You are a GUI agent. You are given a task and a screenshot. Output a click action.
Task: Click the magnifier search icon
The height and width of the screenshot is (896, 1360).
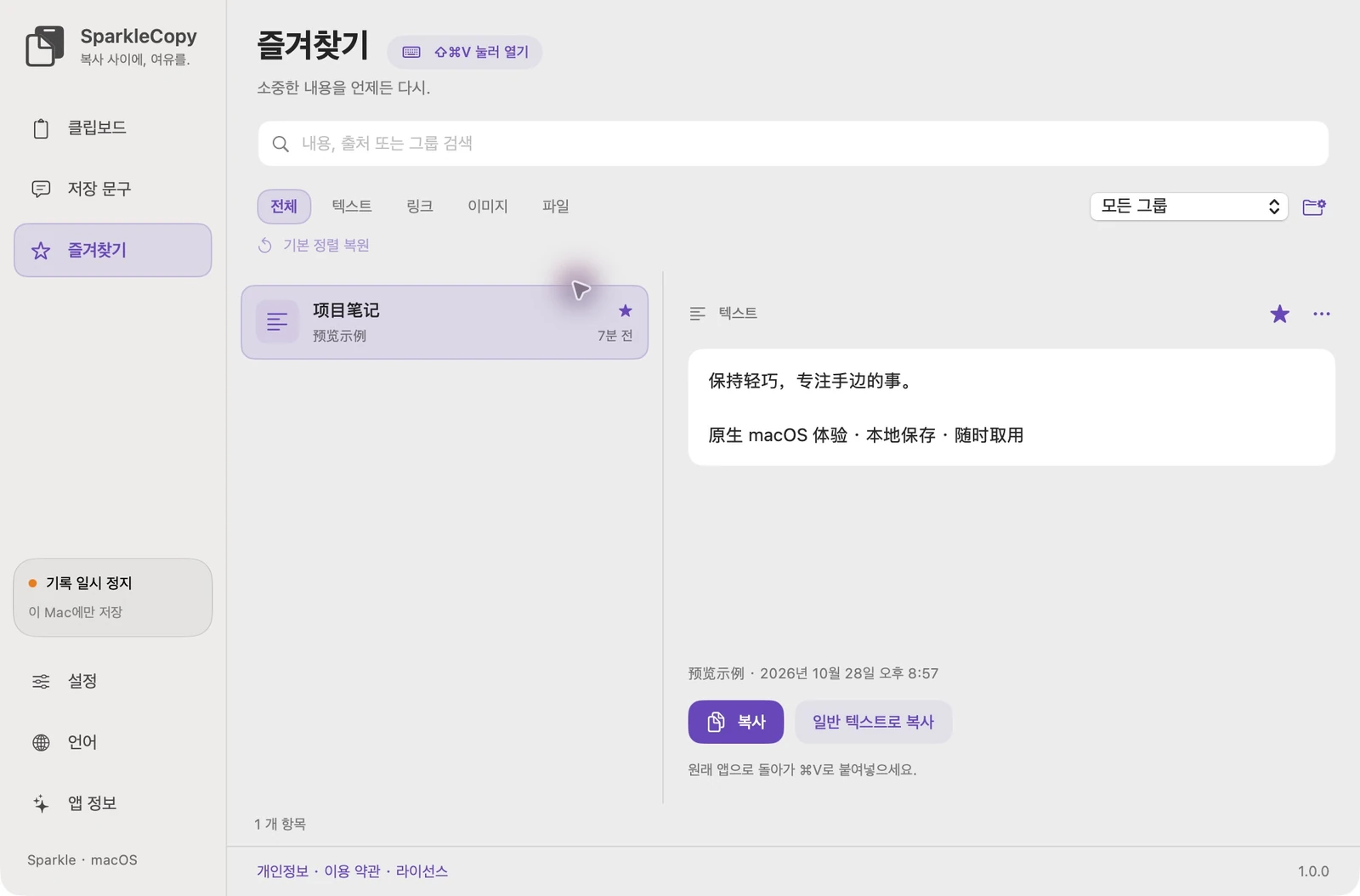(x=280, y=145)
